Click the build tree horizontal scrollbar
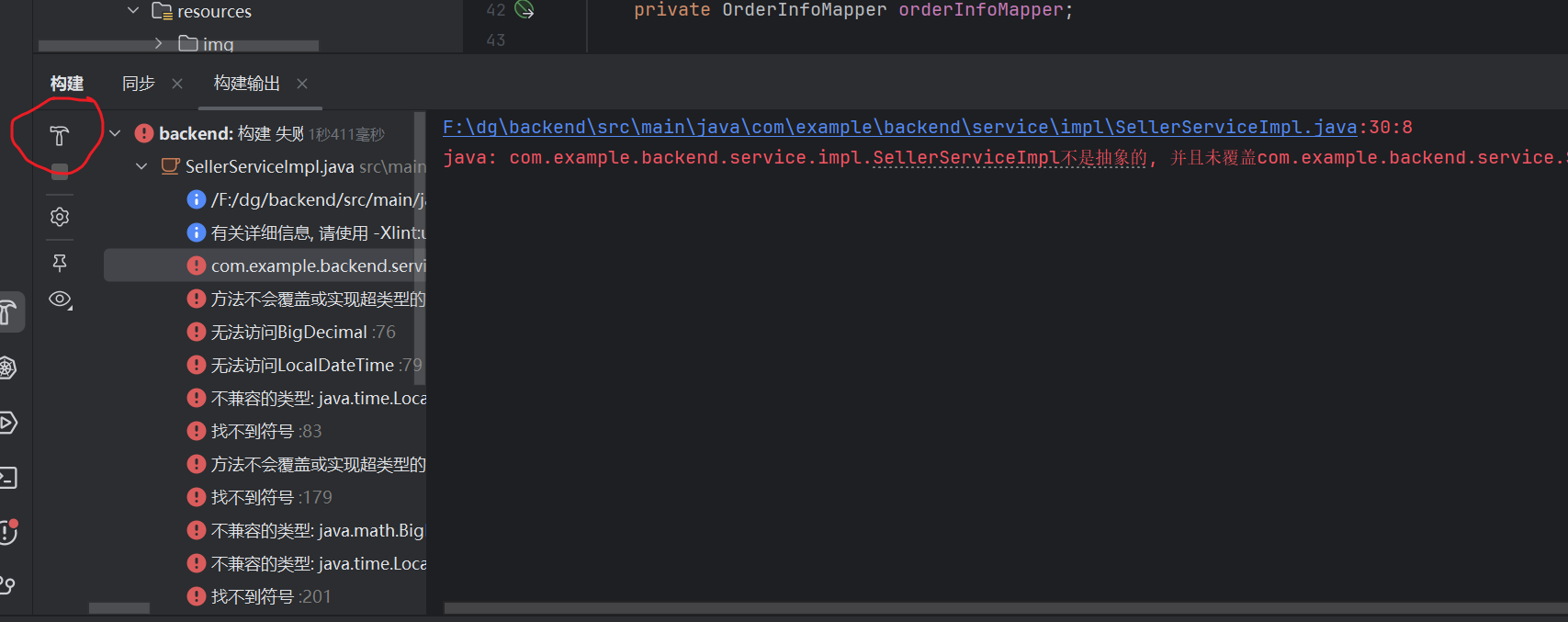 tap(119, 608)
